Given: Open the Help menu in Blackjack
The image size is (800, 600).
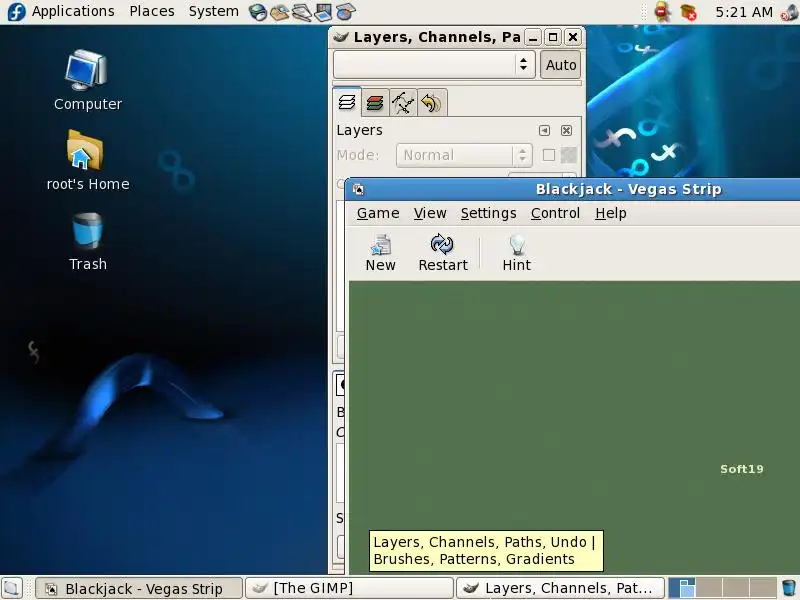Looking at the screenshot, I should pos(610,213).
